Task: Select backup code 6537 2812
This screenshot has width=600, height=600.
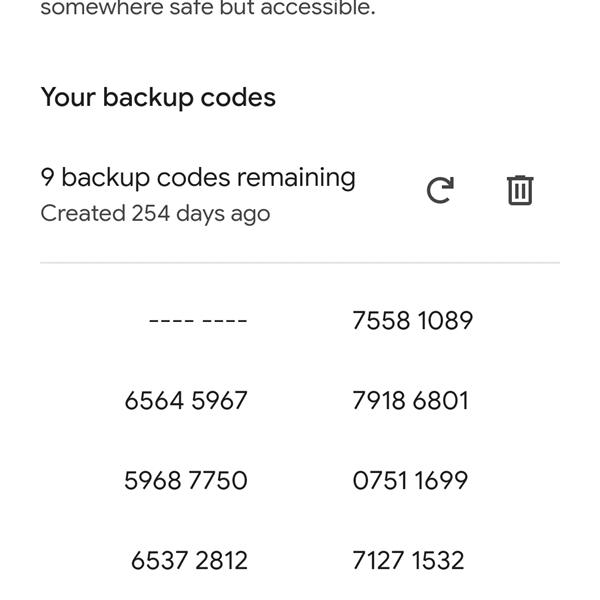Action: coord(189,561)
